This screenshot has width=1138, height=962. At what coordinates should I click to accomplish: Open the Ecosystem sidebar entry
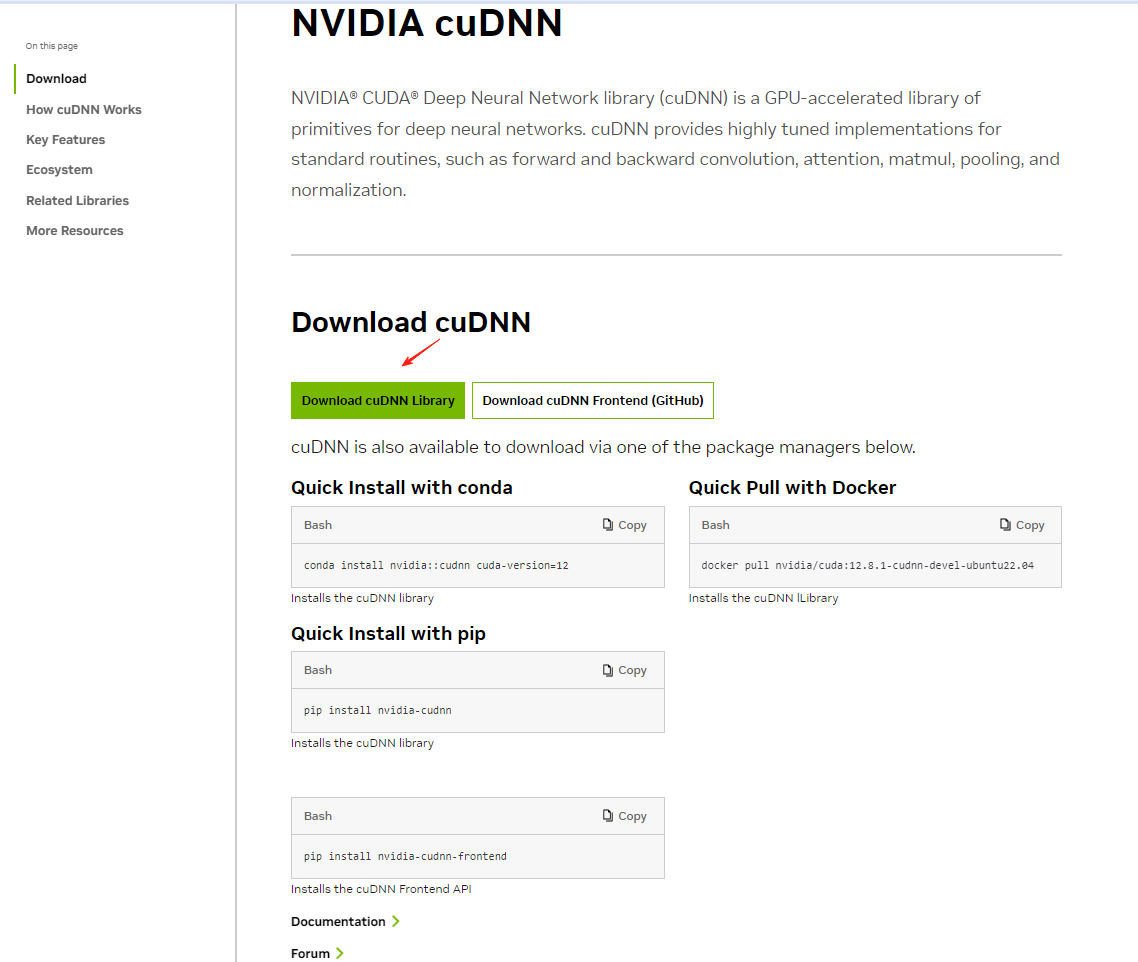coord(57,169)
